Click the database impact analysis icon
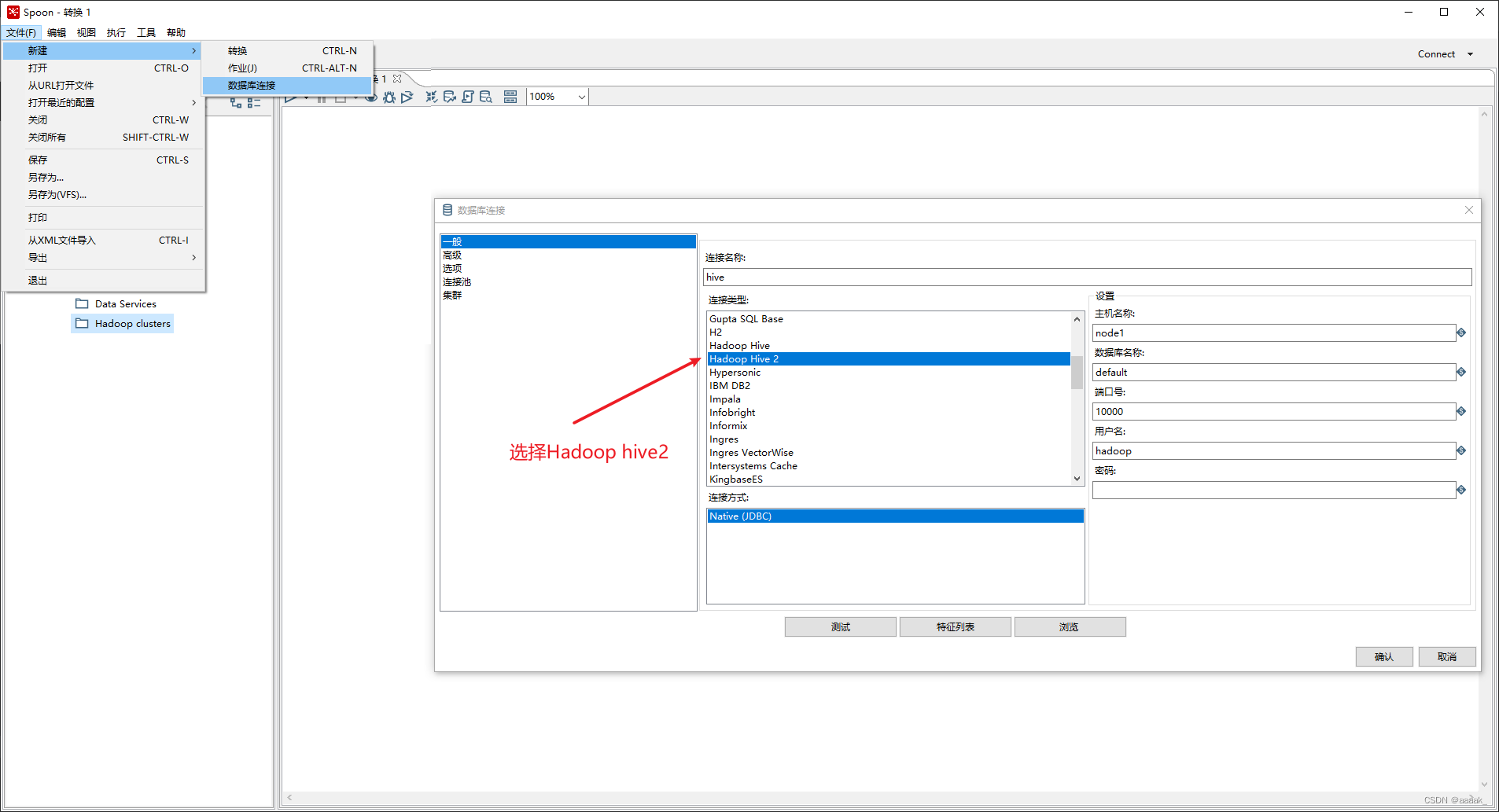Image resolution: width=1499 pixels, height=812 pixels. coord(449,97)
